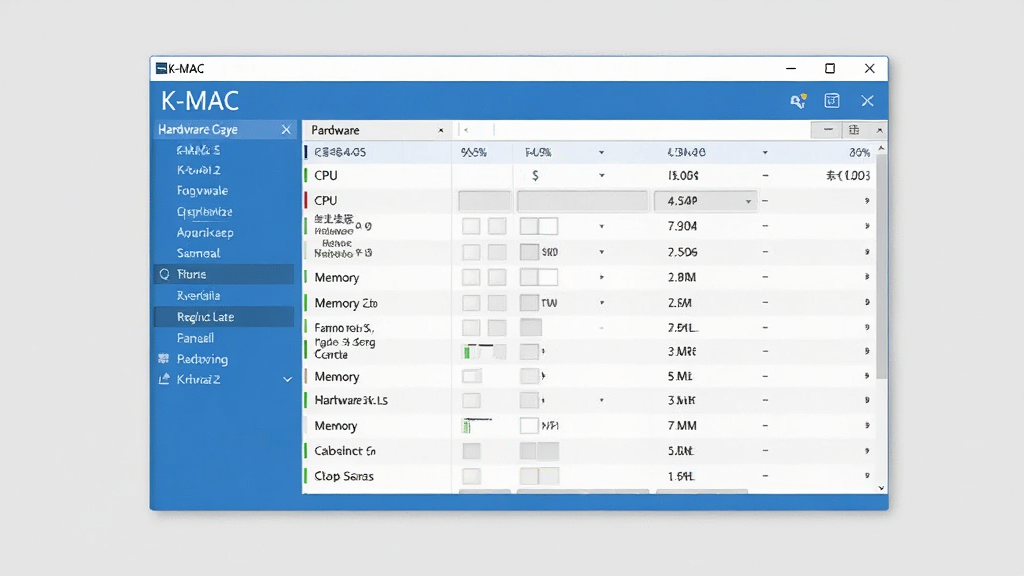Screen dimensions: 1024x576
Task: Click the X icon in the blue K-MAC header
Action: coord(867,101)
